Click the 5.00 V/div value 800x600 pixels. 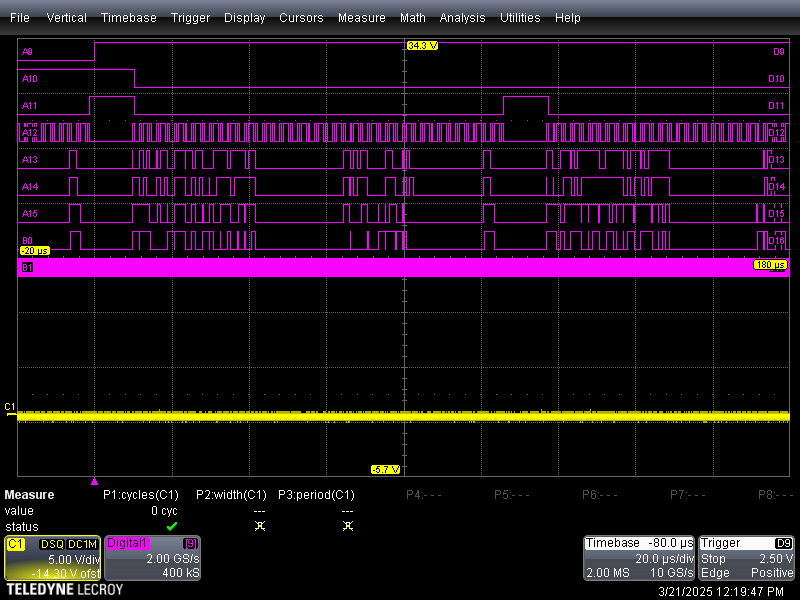coord(74,559)
